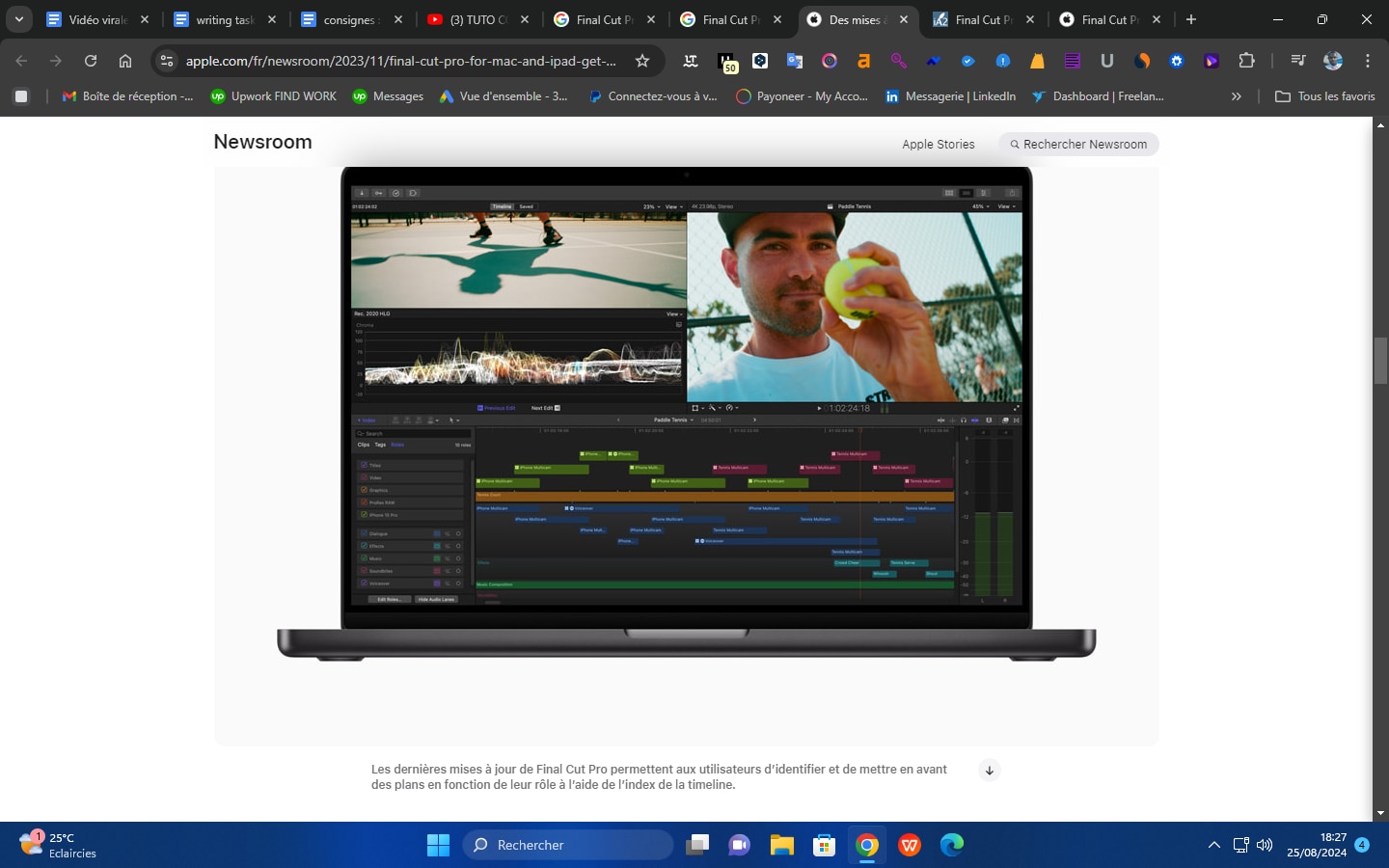Open the tab search dropdown arrow
Image resolution: width=1389 pixels, height=868 pixels.
(19, 19)
